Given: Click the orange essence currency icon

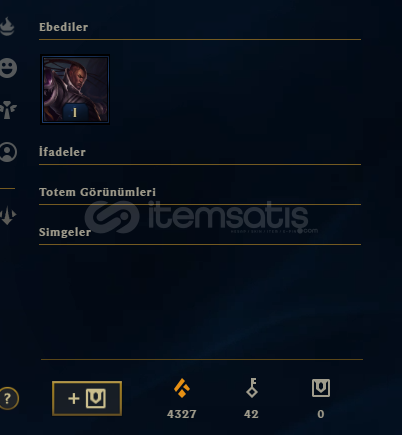Looking at the screenshot, I should [182, 388].
